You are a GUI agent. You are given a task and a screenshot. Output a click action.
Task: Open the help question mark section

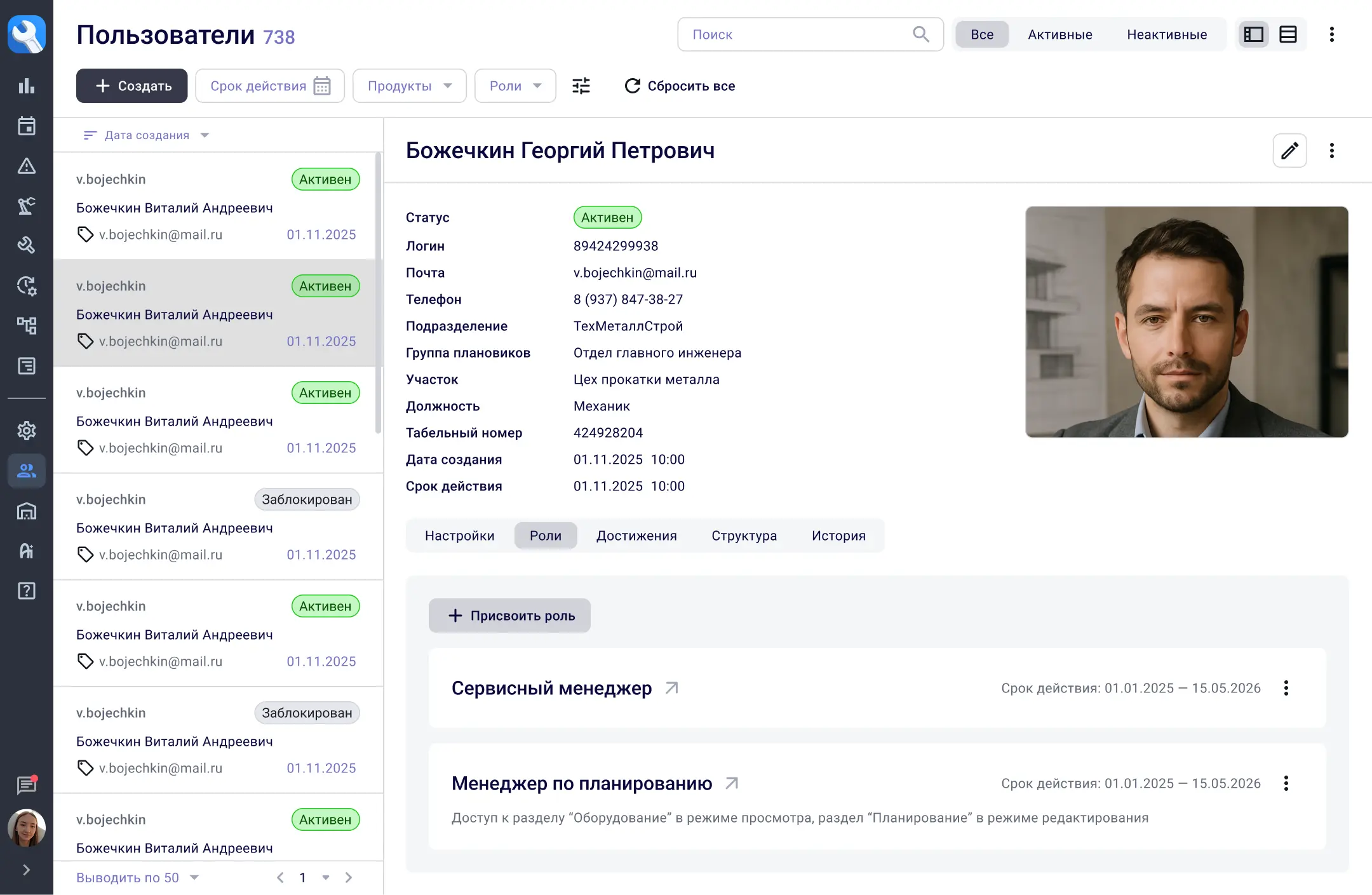pos(26,591)
